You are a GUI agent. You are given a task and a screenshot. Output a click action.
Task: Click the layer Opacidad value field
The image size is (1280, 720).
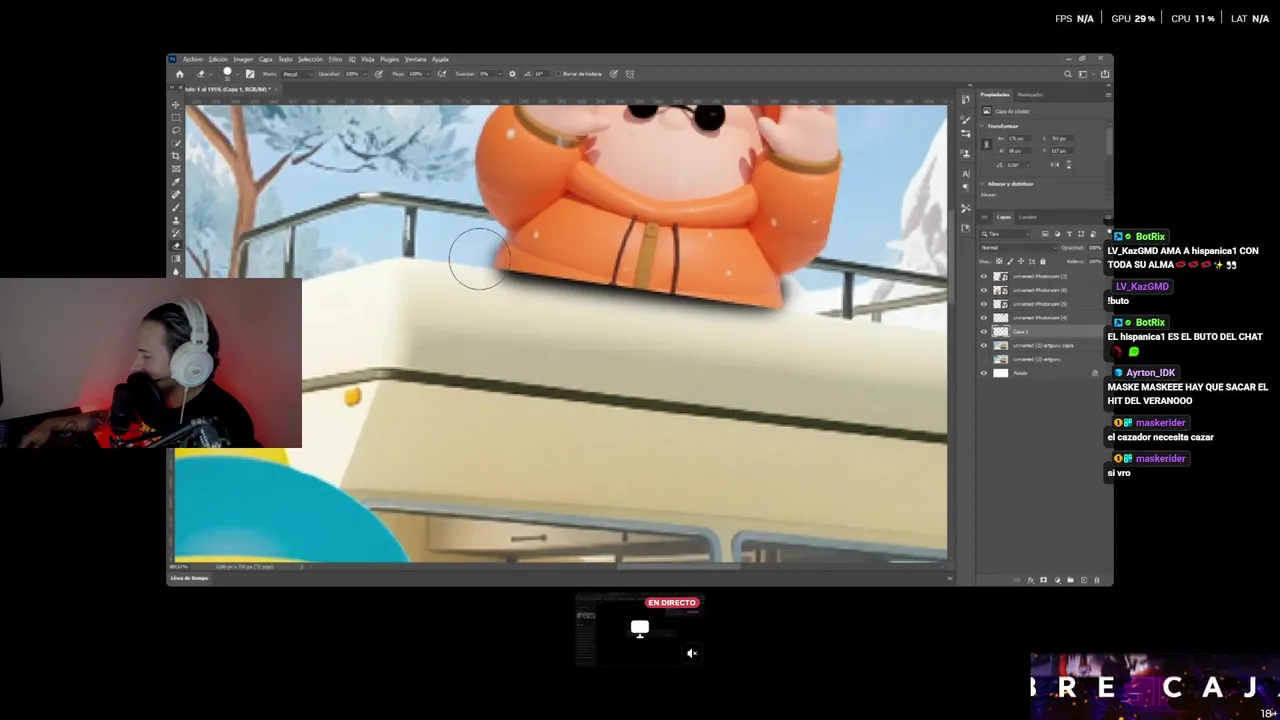pyautogui.click(x=1094, y=248)
